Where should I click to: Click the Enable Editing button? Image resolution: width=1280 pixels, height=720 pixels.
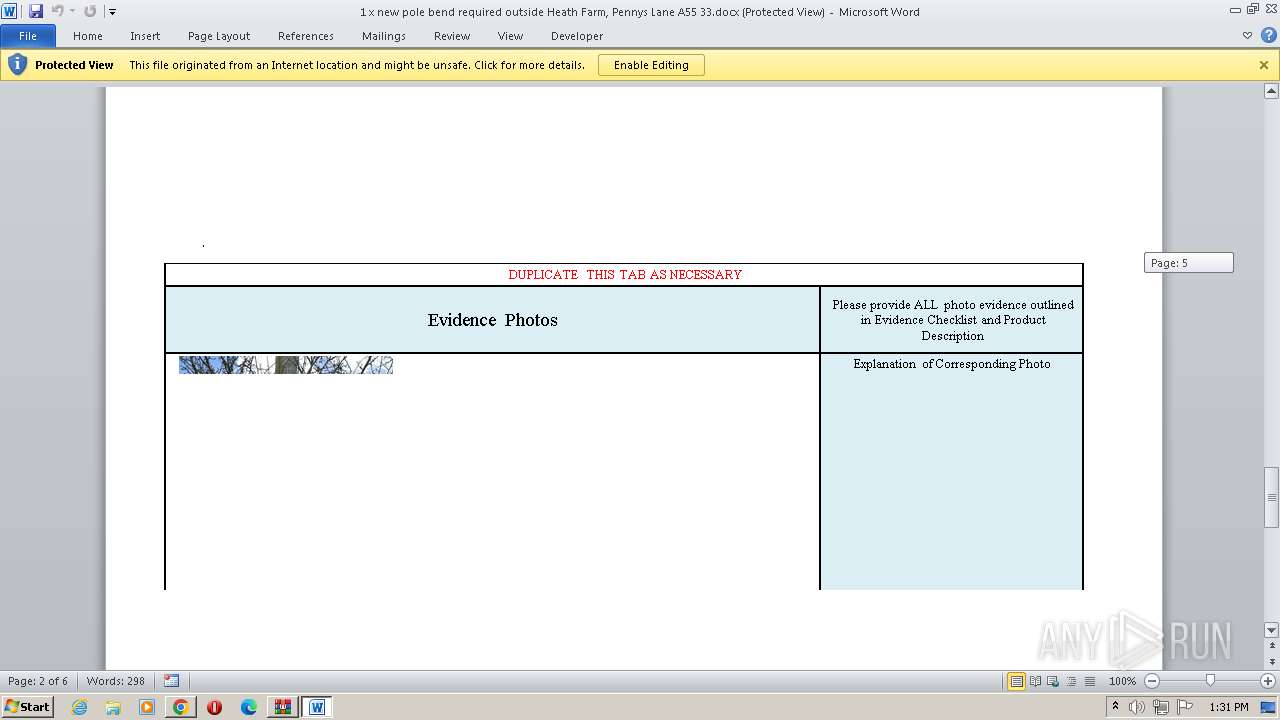click(651, 65)
